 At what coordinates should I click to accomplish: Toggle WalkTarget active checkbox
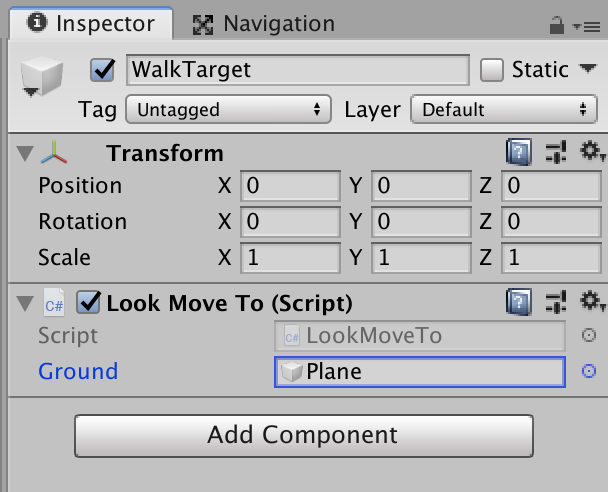102,70
